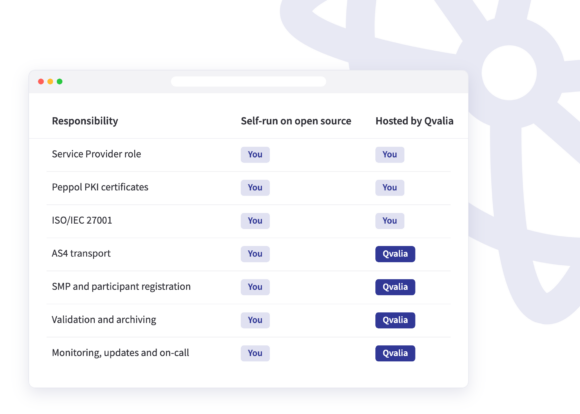Click the Validation and archiving label
The height and width of the screenshot is (414, 580).
coord(104,320)
